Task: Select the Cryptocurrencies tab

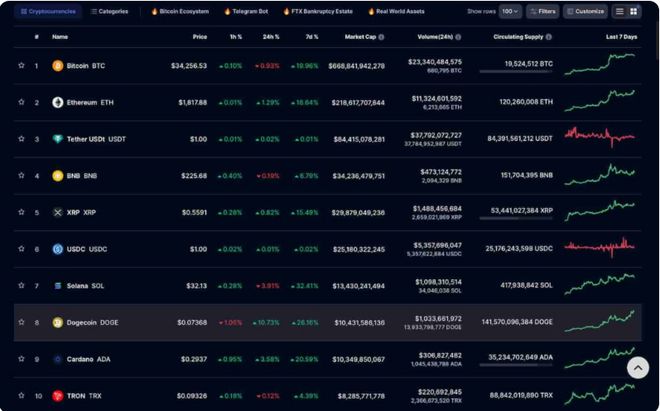Action: [48, 11]
